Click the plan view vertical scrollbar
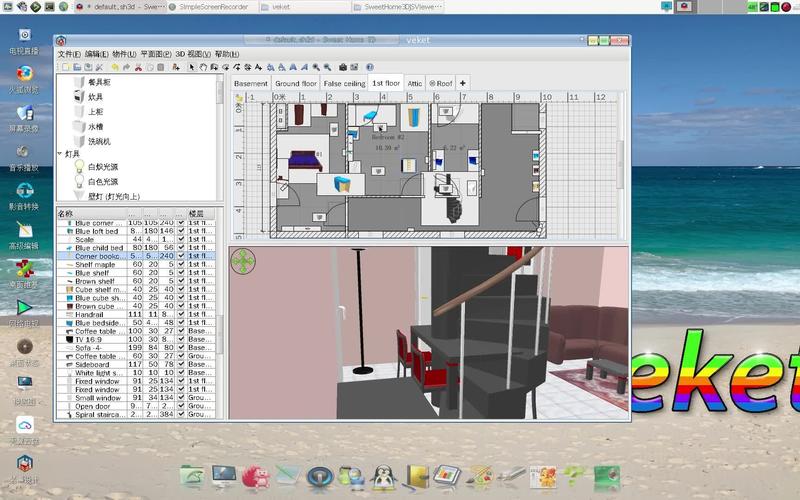This screenshot has height=500, width=800. tap(621, 163)
